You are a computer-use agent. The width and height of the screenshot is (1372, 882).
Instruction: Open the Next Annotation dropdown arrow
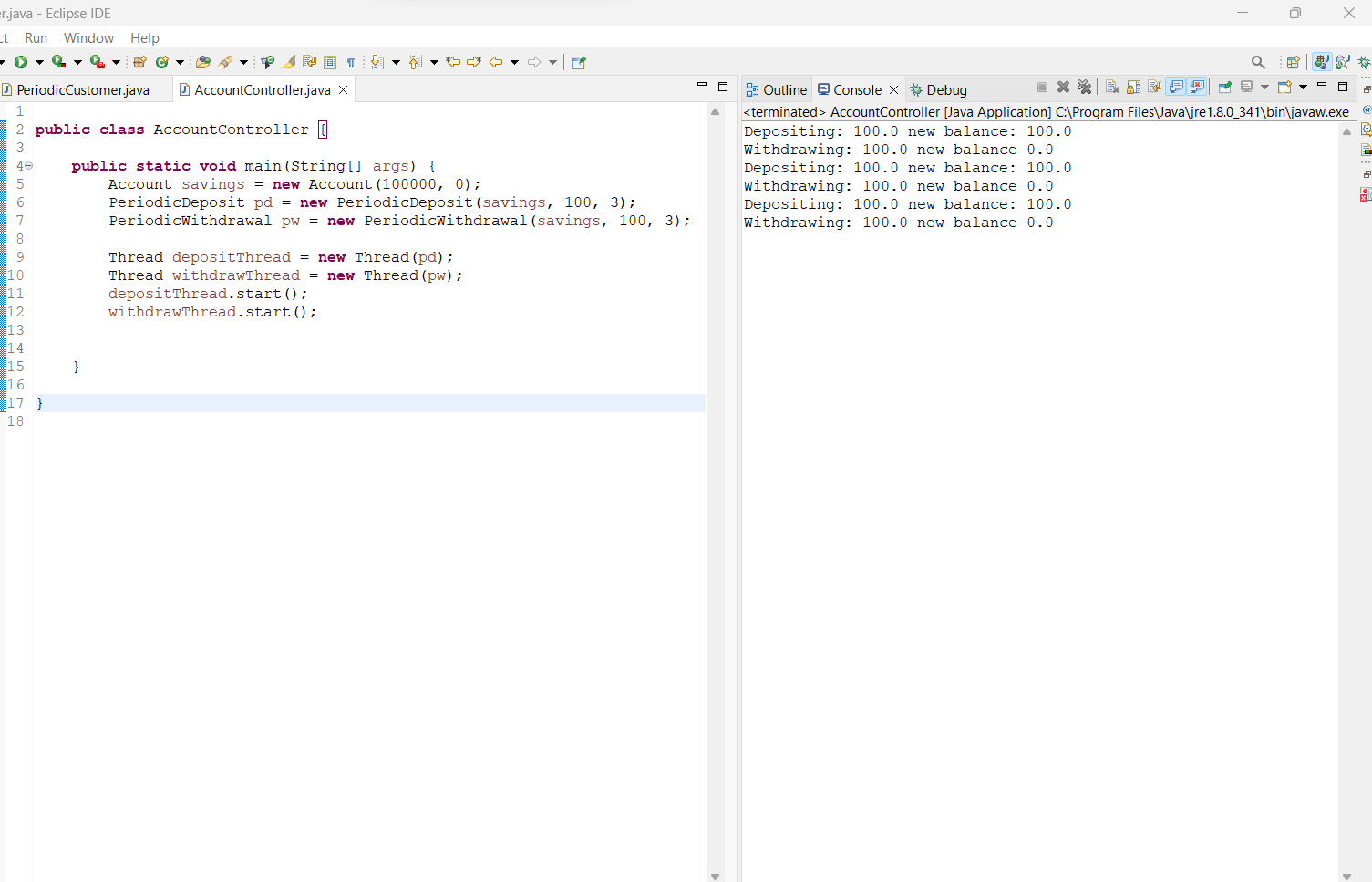click(396, 62)
